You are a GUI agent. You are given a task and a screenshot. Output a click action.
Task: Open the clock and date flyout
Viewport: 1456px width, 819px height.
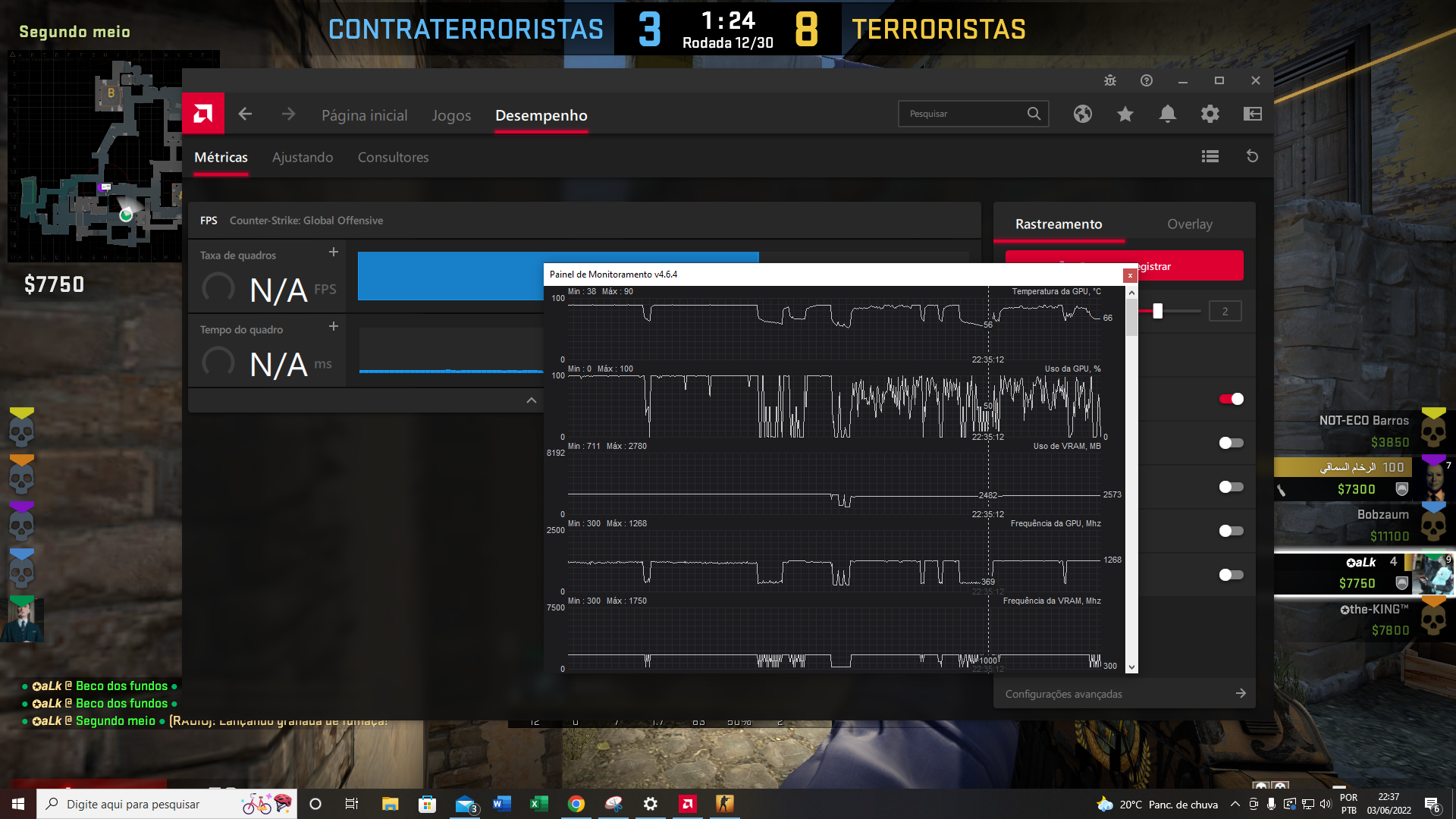tap(1389, 804)
